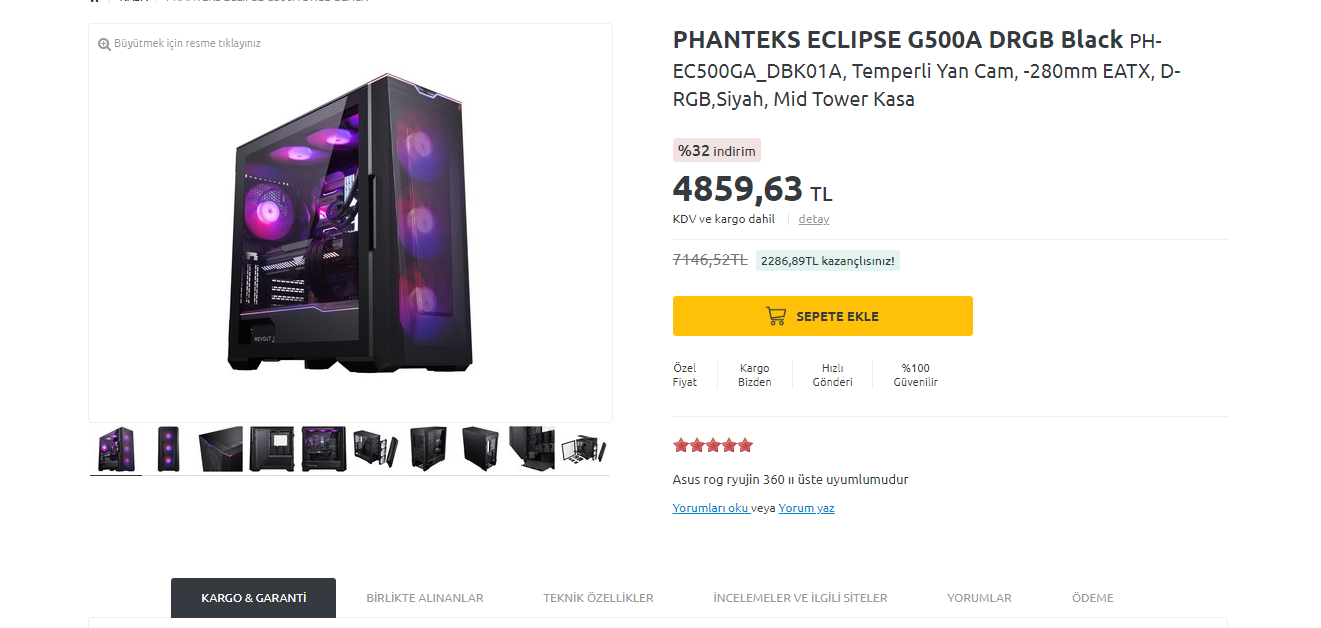Click the magnifier zoom icon above product image

click(104, 44)
